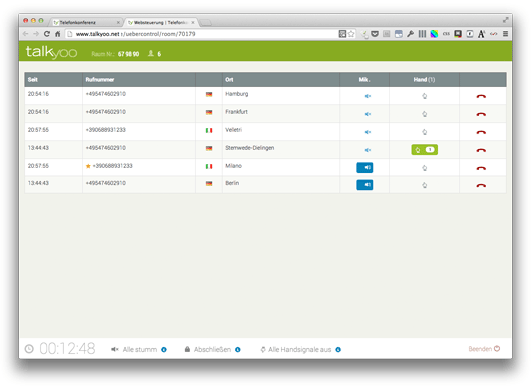Screen dimensions: 531x390
Task: Open a new browser tab
Action: 205,23
